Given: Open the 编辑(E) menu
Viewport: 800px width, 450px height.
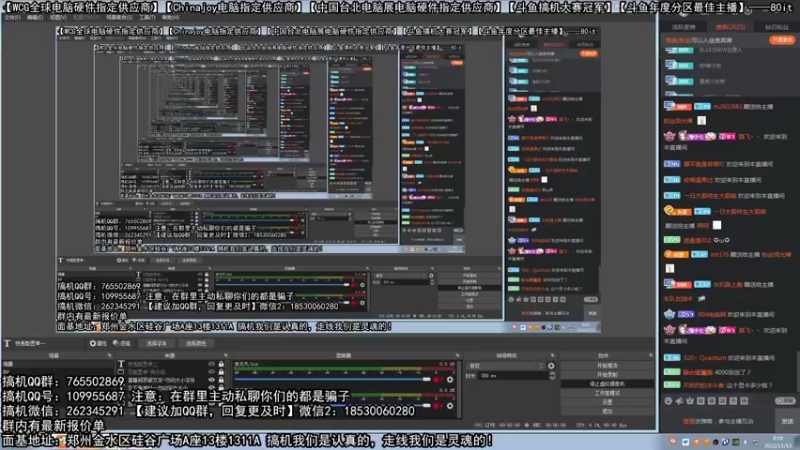Looking at the screenshot, I should pos(35,17).
